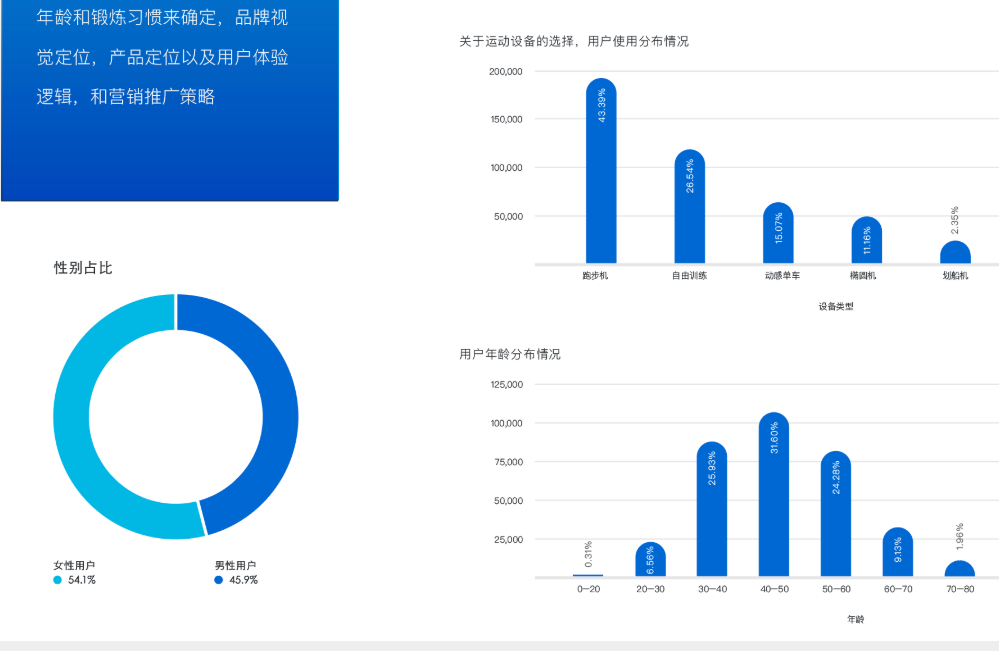Click the '椭圆机' axis label

[863, 275]
